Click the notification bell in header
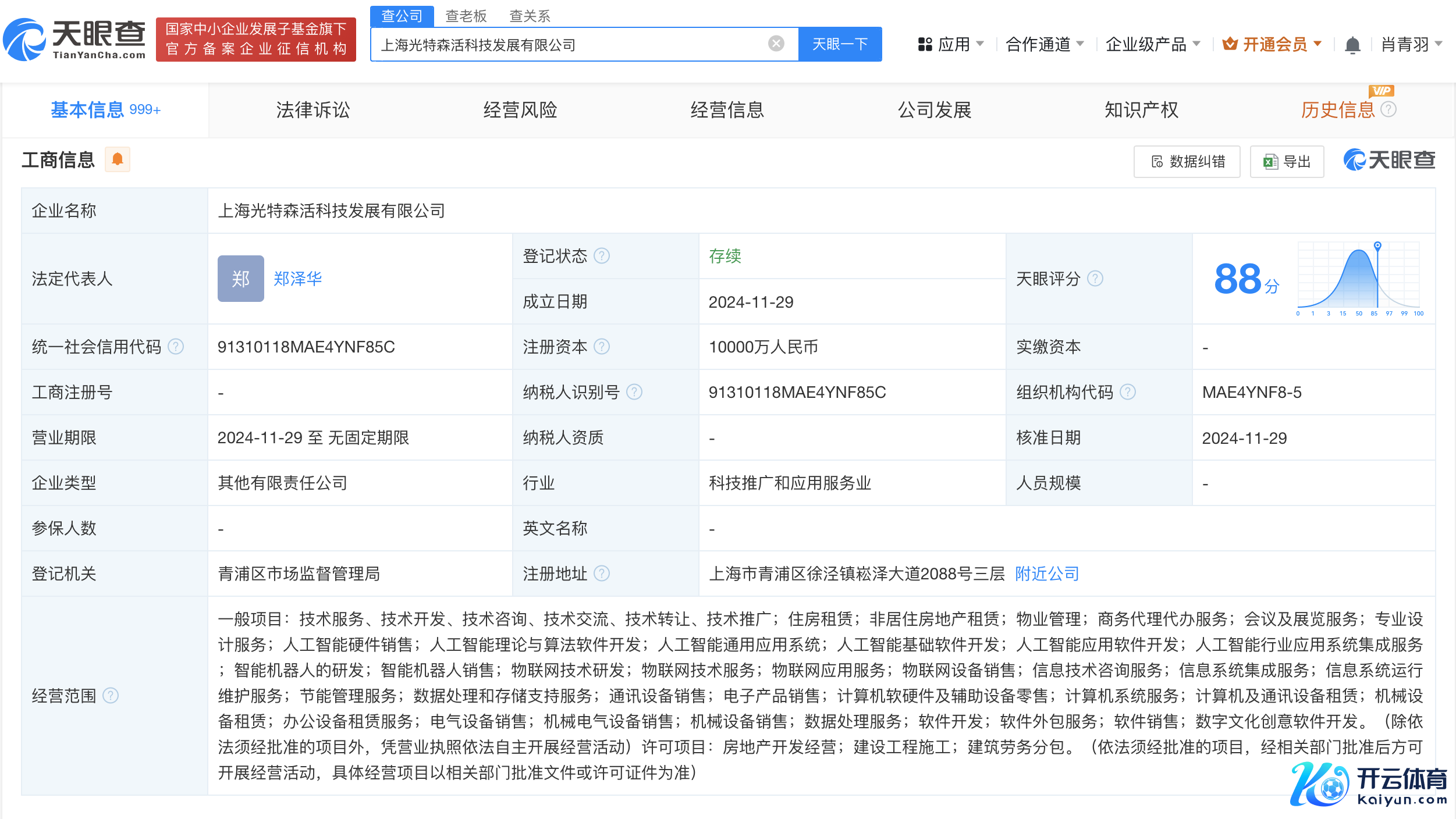 (x=1352, y=45)
